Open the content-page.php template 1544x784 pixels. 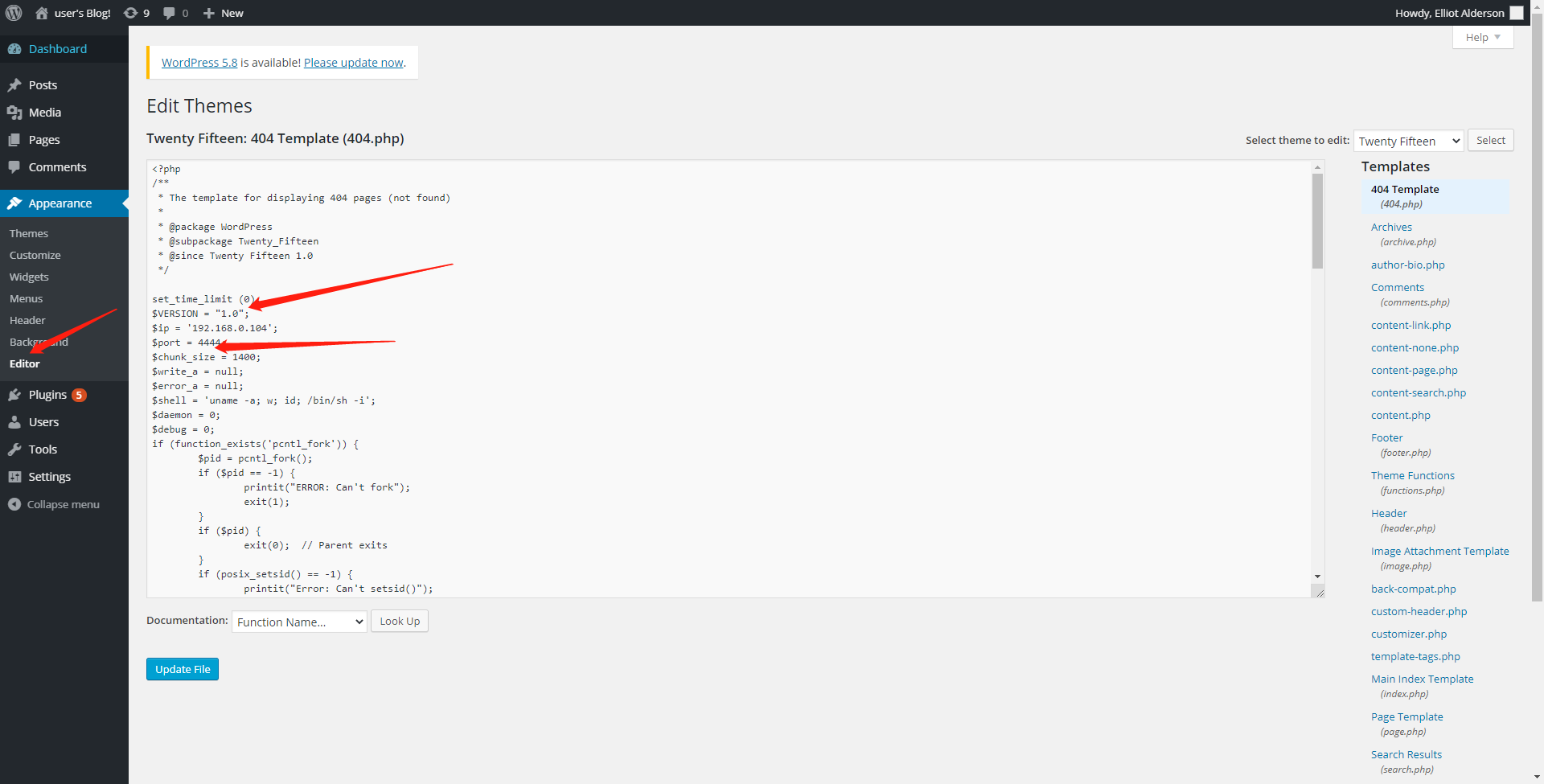(1415, 371)
